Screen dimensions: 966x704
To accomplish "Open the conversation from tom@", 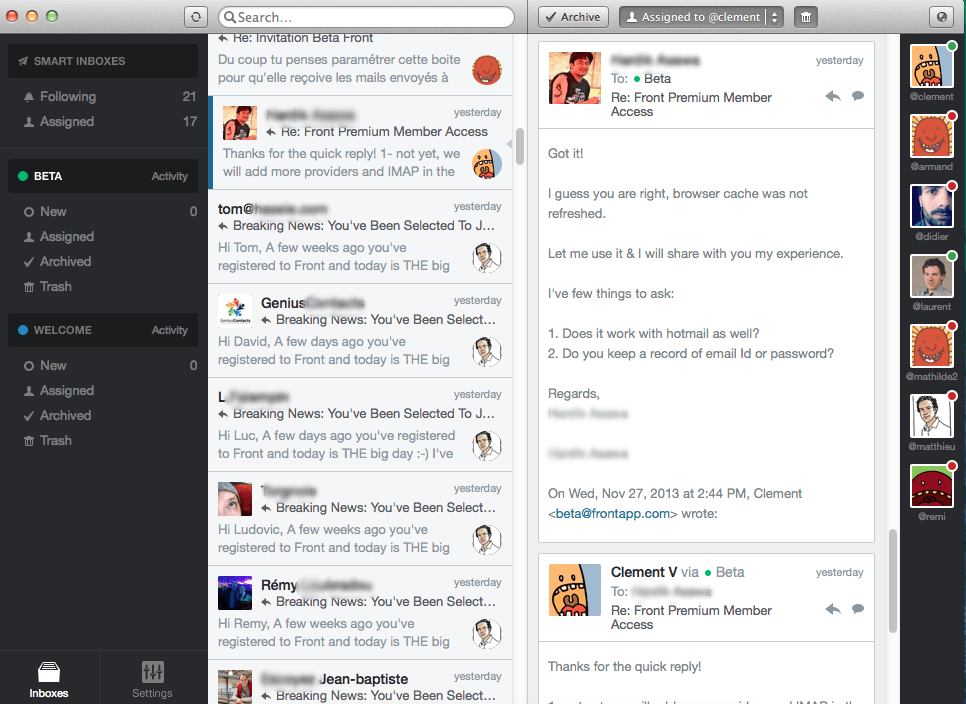I will tap(360, 237).
